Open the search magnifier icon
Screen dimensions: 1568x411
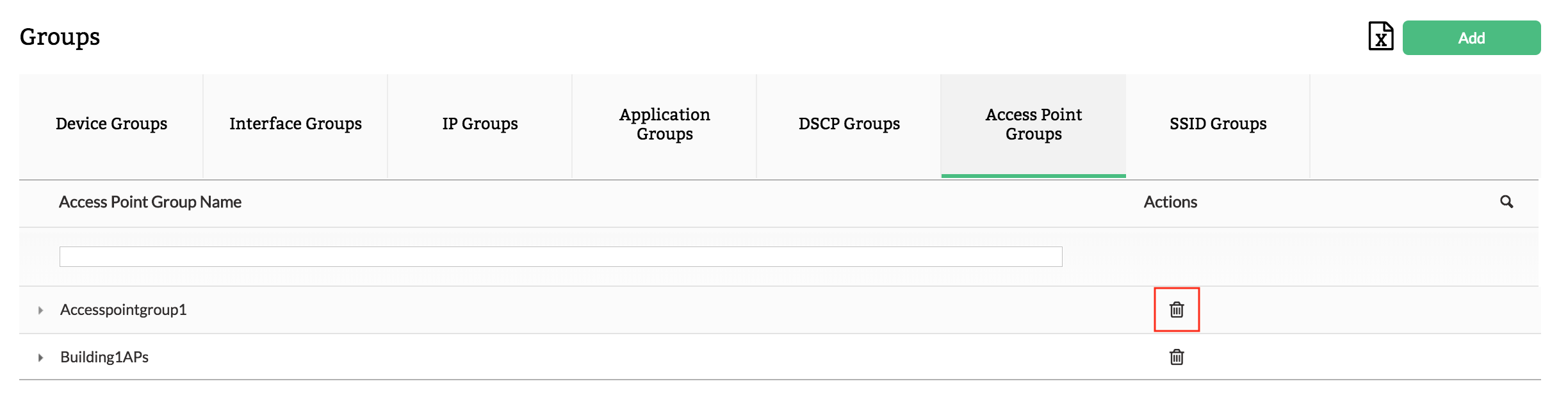pyautogui.click(x=1507, y=202)
